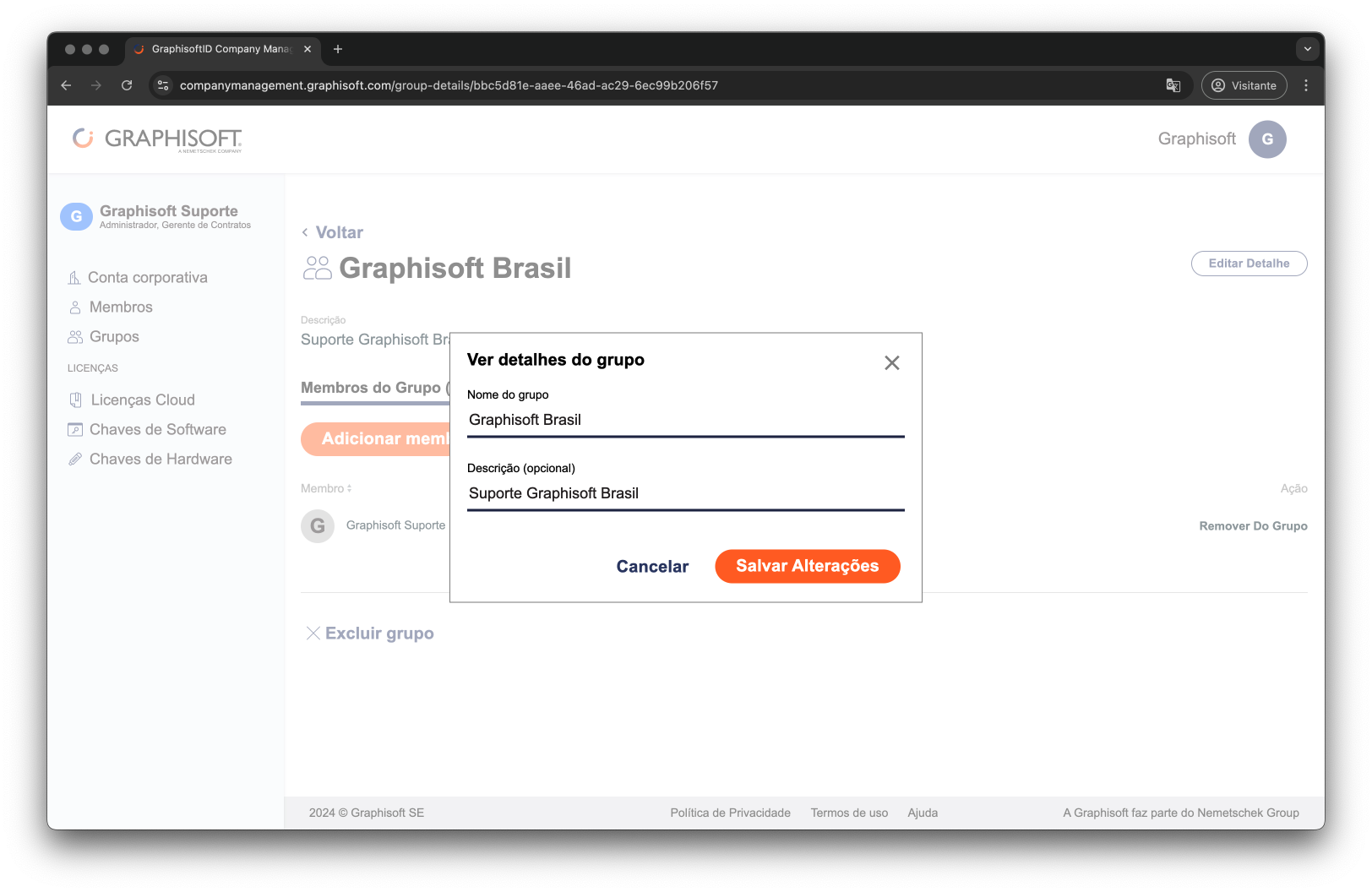Open Chaves de Hardware in sidebar

pos(161,460)
